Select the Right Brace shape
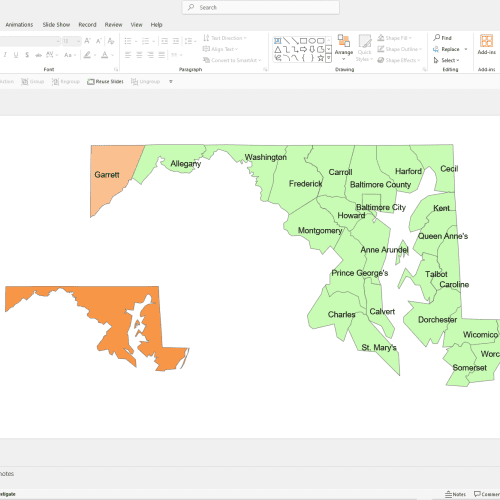500x500 pixels. pos(312,58)
